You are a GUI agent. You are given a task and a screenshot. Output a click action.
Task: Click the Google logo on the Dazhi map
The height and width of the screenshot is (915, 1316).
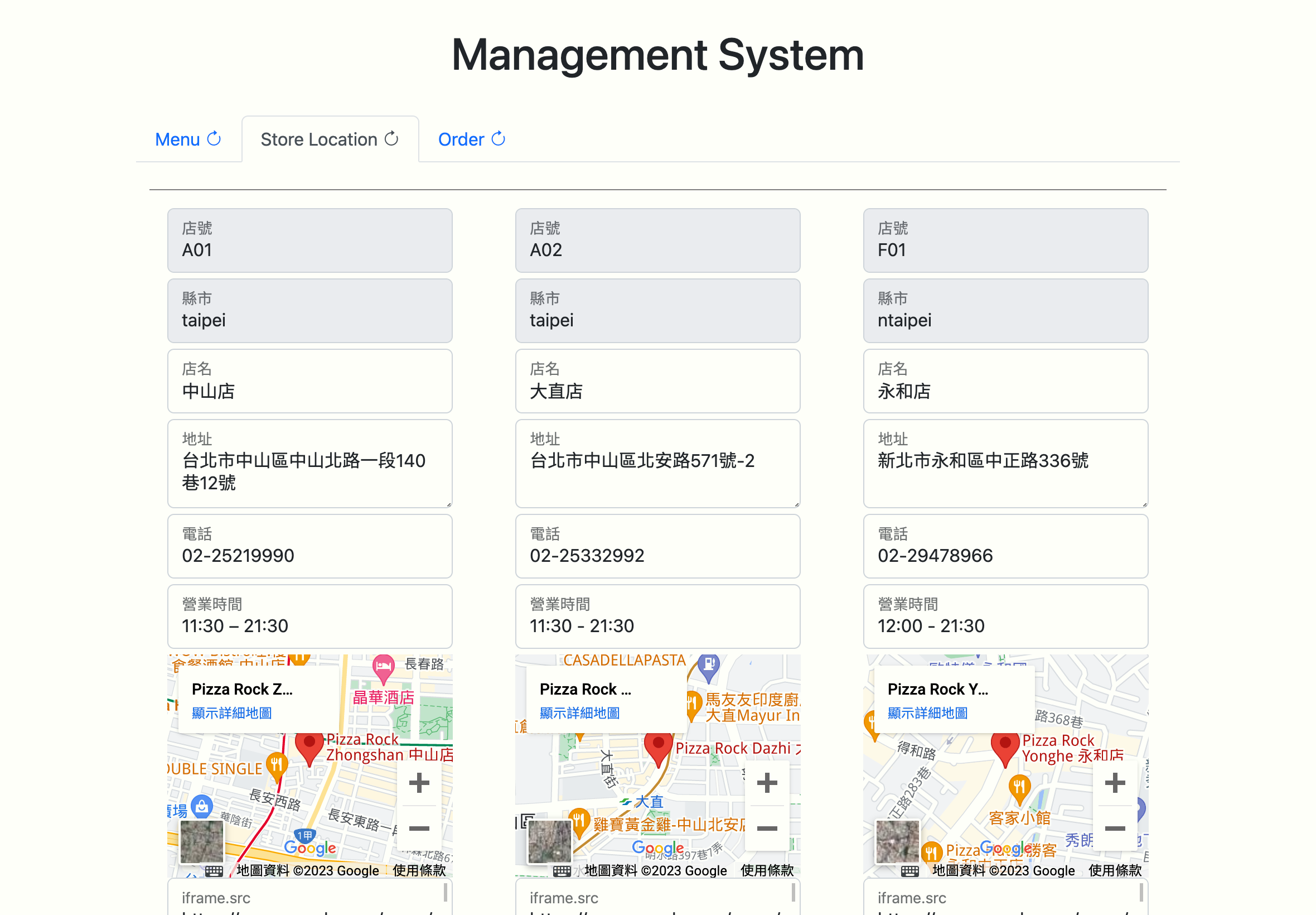657,848
